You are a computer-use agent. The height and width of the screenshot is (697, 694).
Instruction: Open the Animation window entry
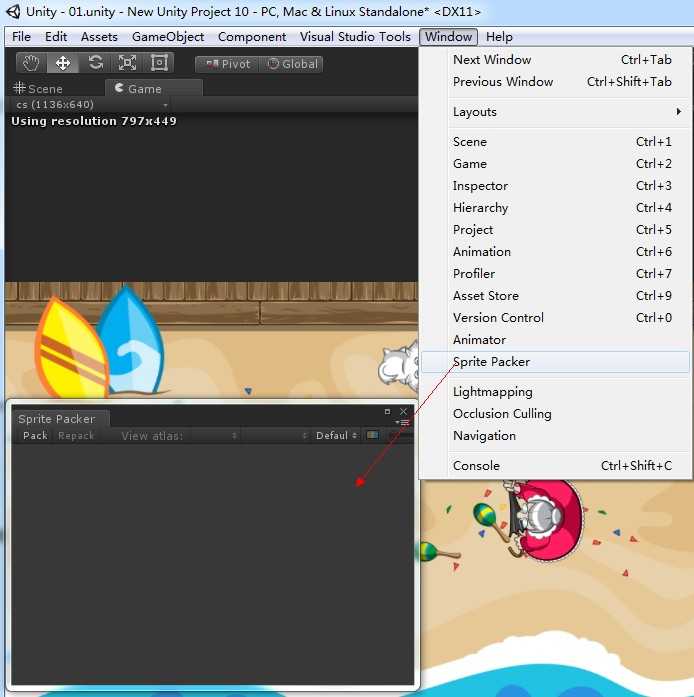555,252
